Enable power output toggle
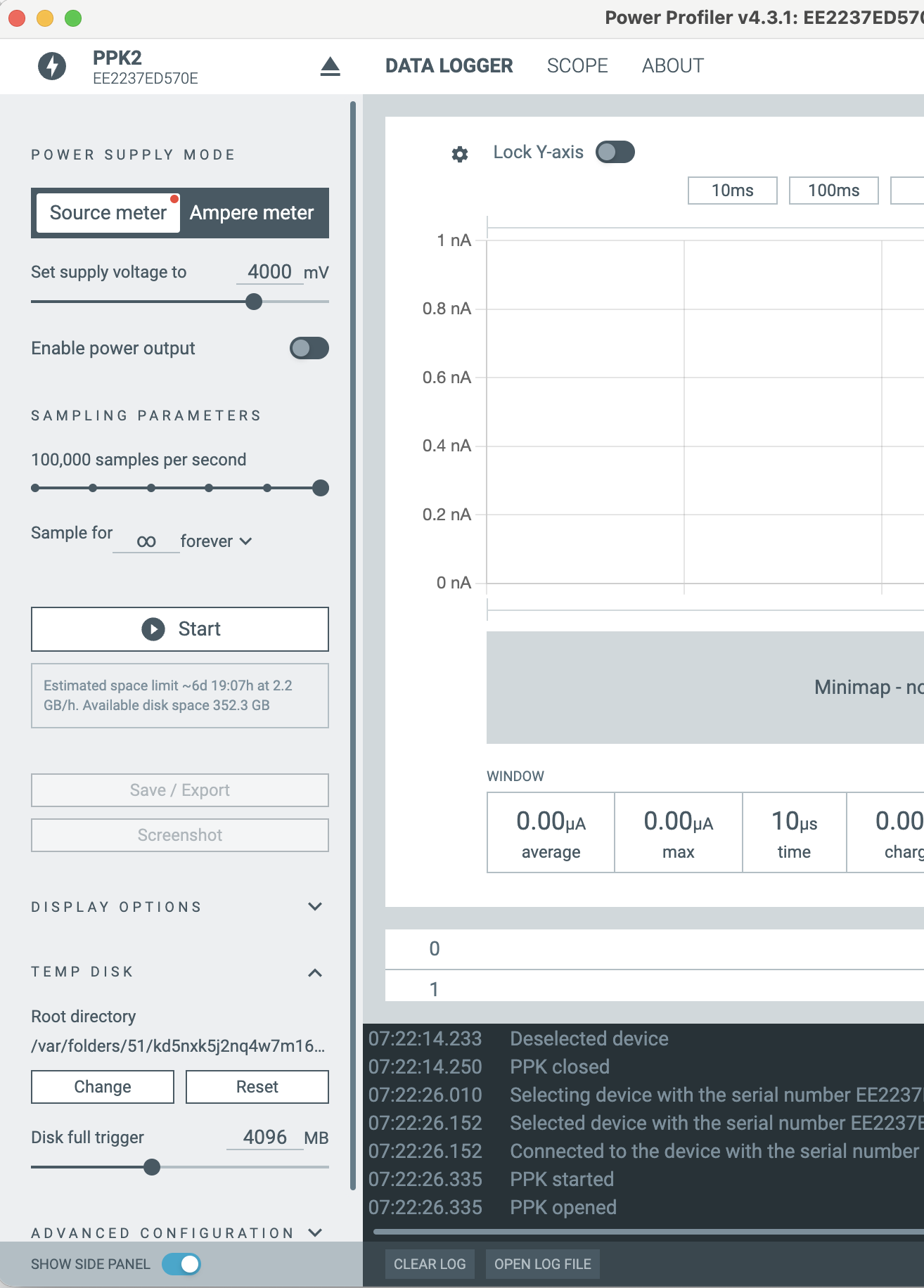This screenshot has height=1288, width=924. pyautogui.click(x=309, y=348)
